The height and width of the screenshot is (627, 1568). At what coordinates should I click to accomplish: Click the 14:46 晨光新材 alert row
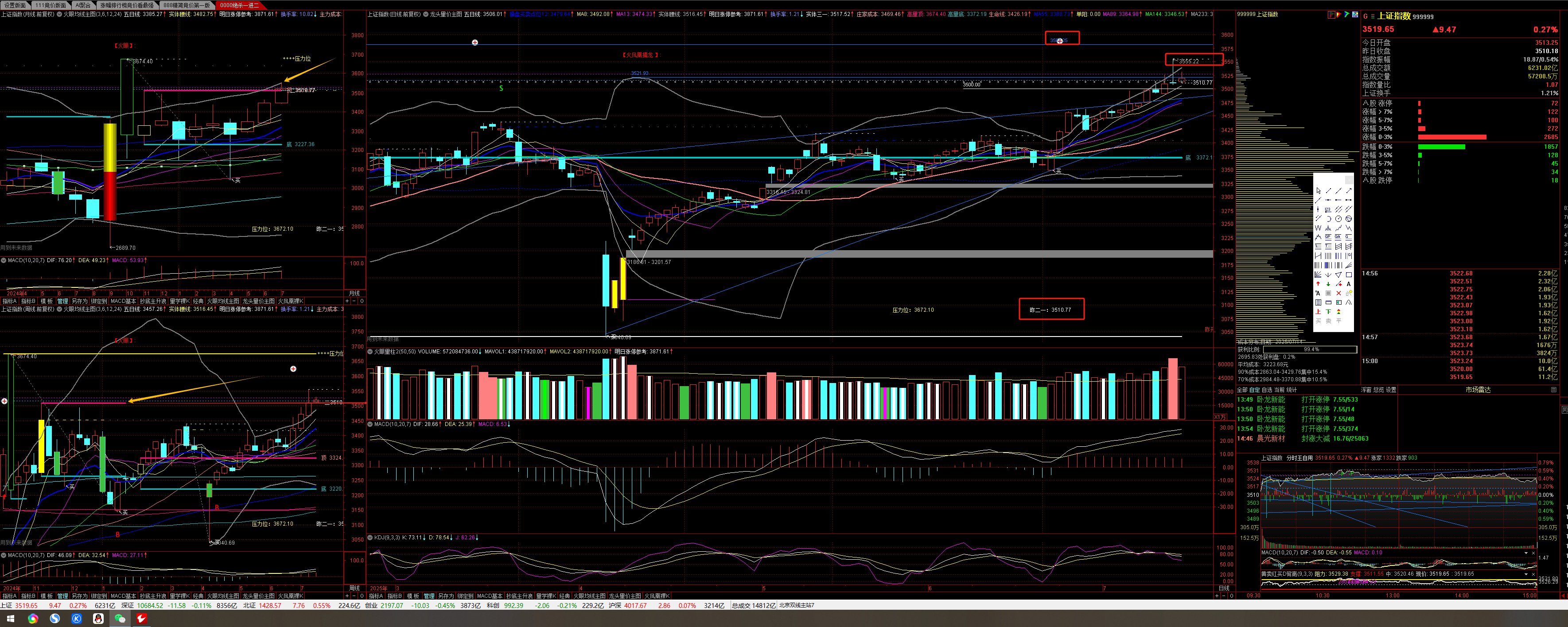[1317, 438]
